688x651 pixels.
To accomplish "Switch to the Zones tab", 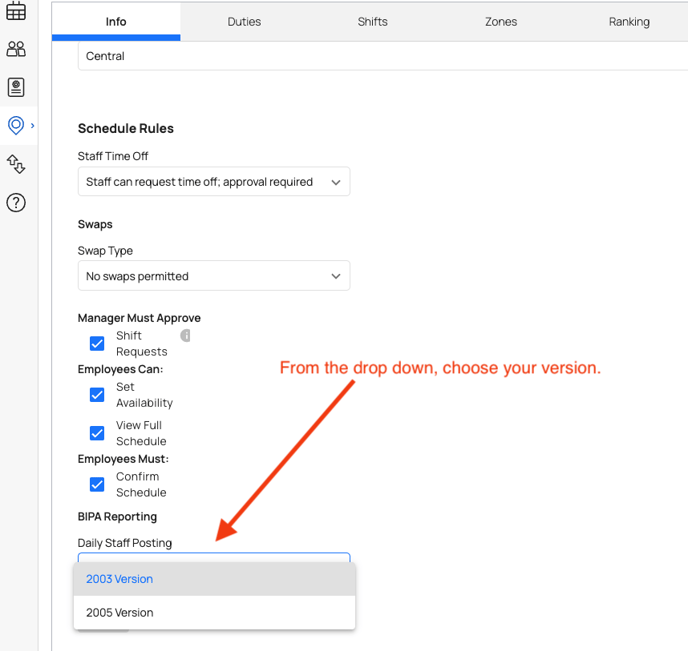I will click(501, 21).
